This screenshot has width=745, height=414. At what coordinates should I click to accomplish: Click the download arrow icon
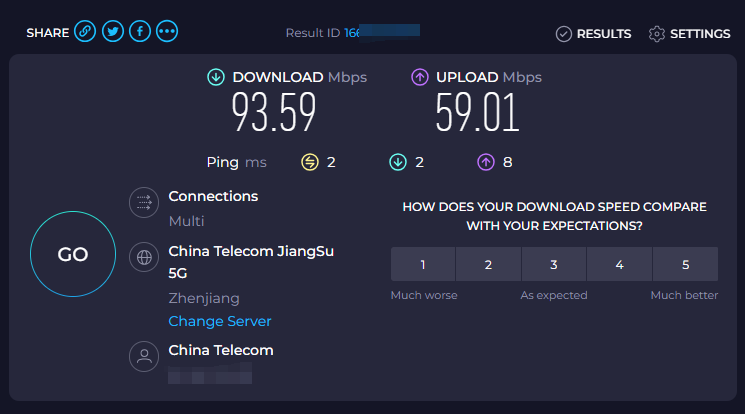216,77
